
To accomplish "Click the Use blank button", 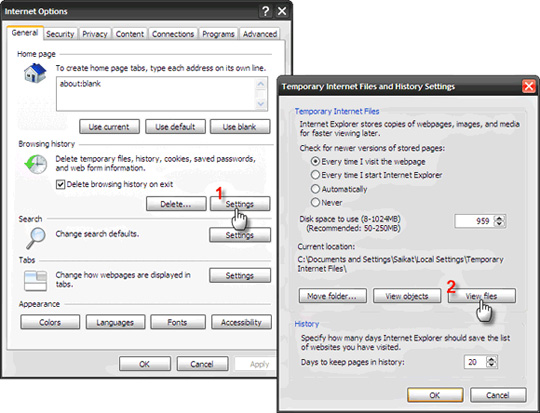I will click(x=240, y=127).
